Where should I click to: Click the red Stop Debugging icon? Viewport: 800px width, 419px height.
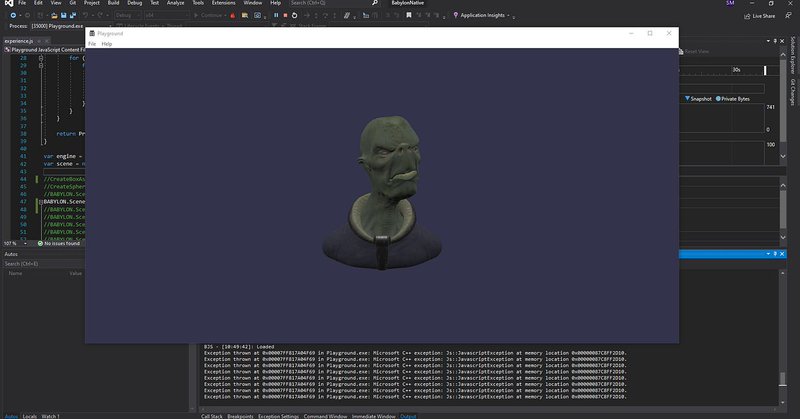click(x=285, y=15)
